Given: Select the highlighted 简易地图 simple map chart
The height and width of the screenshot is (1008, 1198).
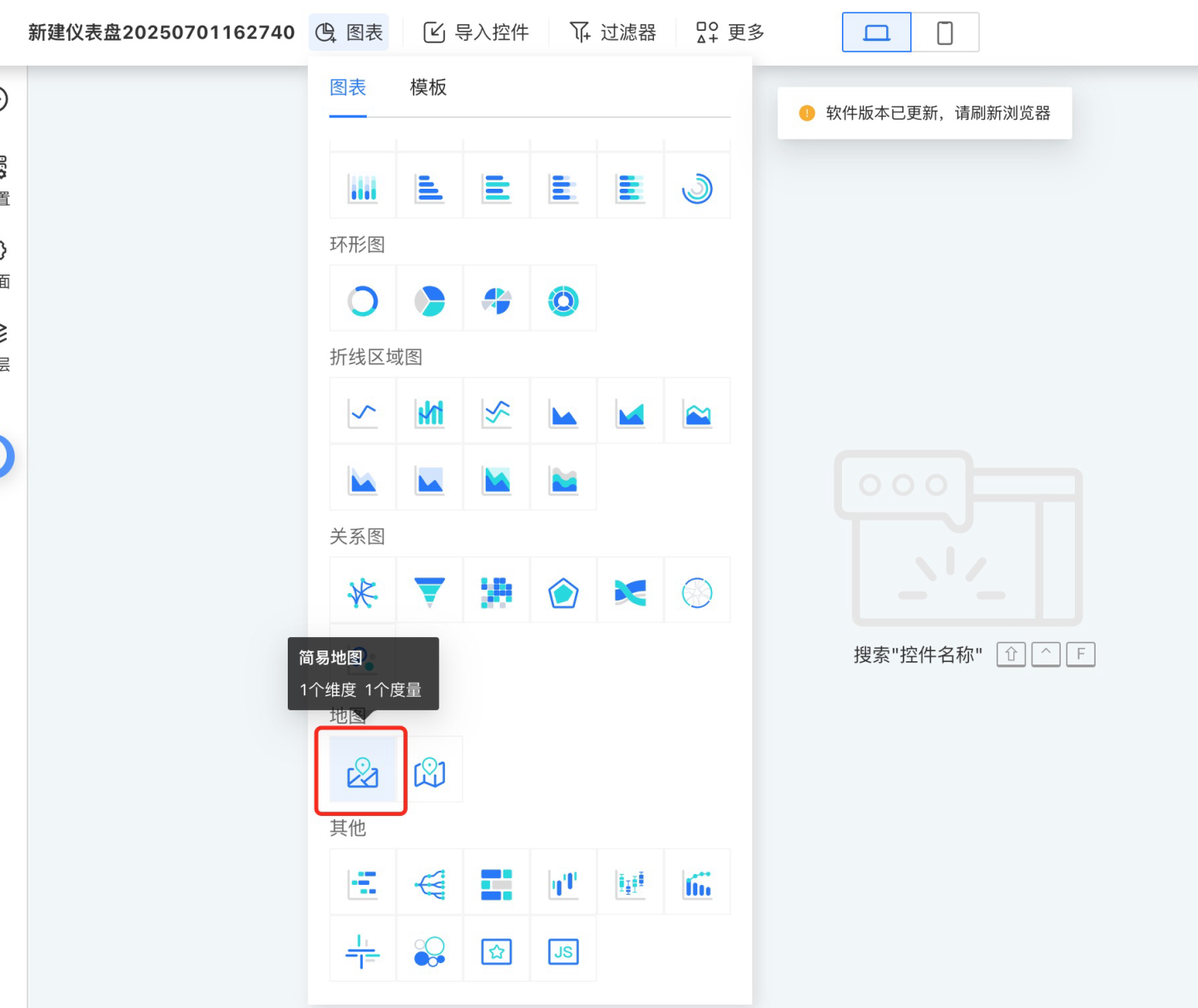Looking at the screenshot, I should (x=363, y=771).
